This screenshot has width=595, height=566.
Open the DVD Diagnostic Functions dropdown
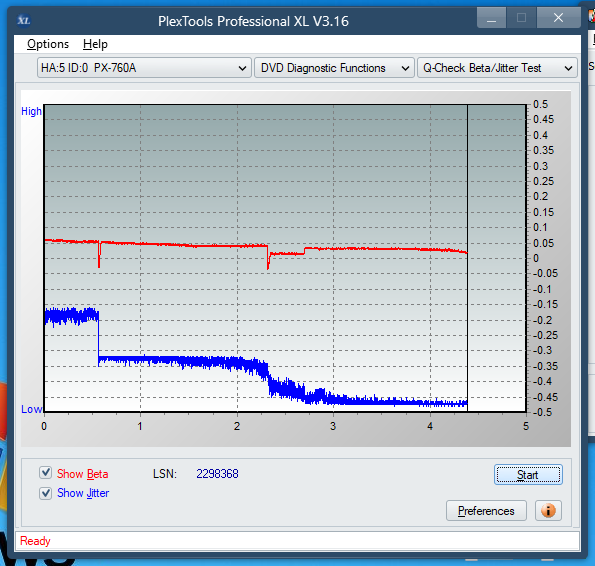point(334,68)
